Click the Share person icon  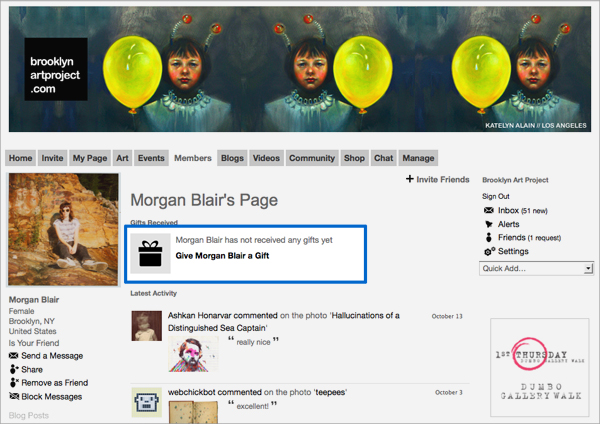click(x=14, y=369)
